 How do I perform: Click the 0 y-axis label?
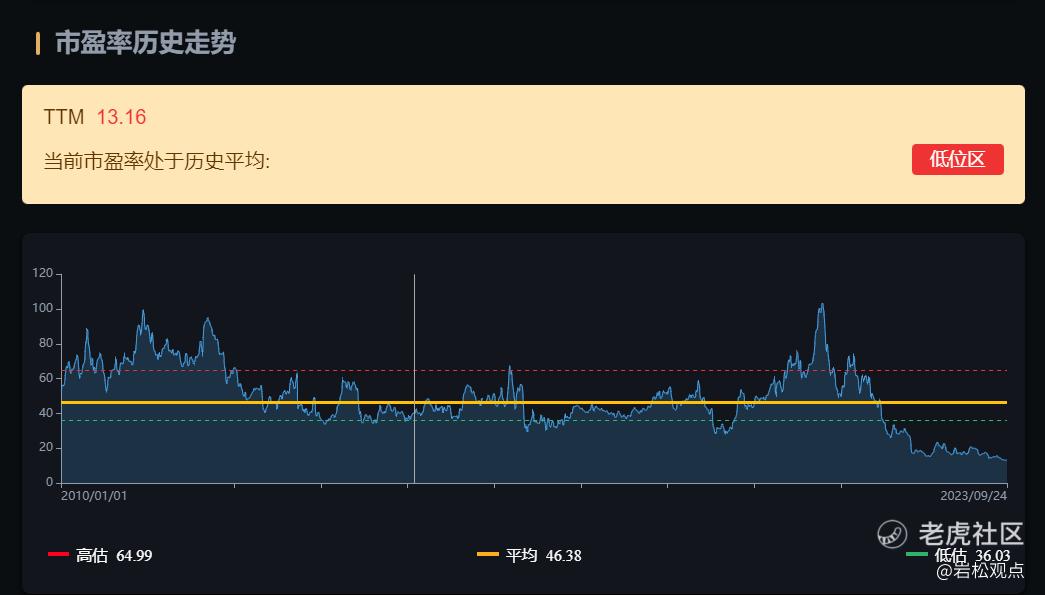(49, 482)
